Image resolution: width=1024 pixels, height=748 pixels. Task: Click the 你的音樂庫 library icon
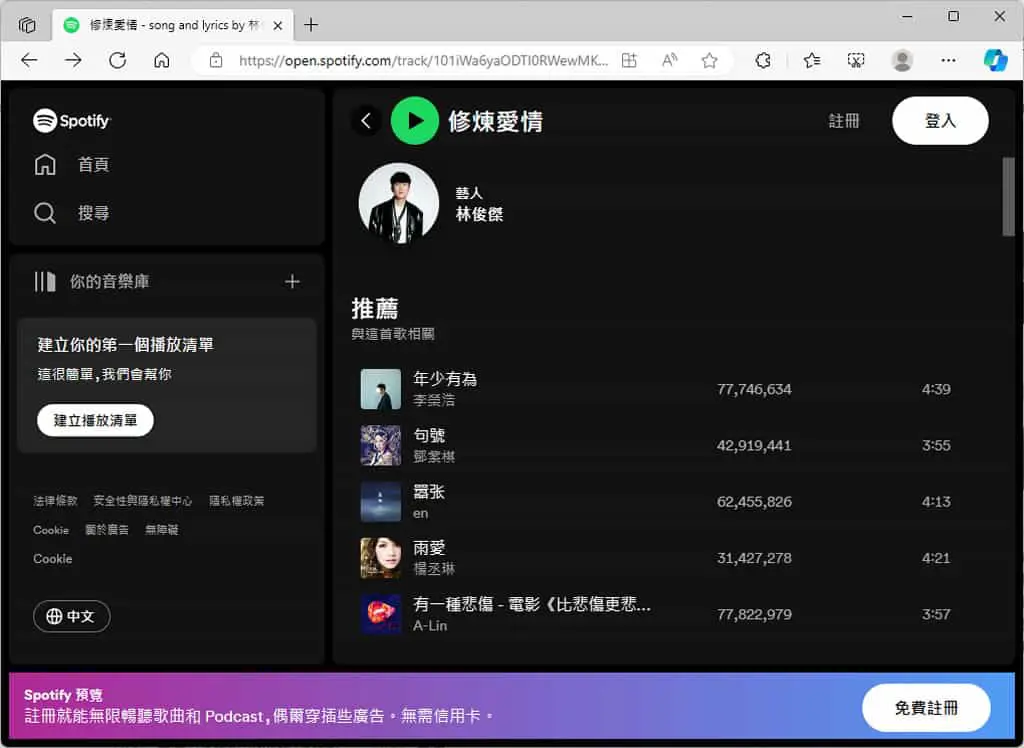[45, 282]
